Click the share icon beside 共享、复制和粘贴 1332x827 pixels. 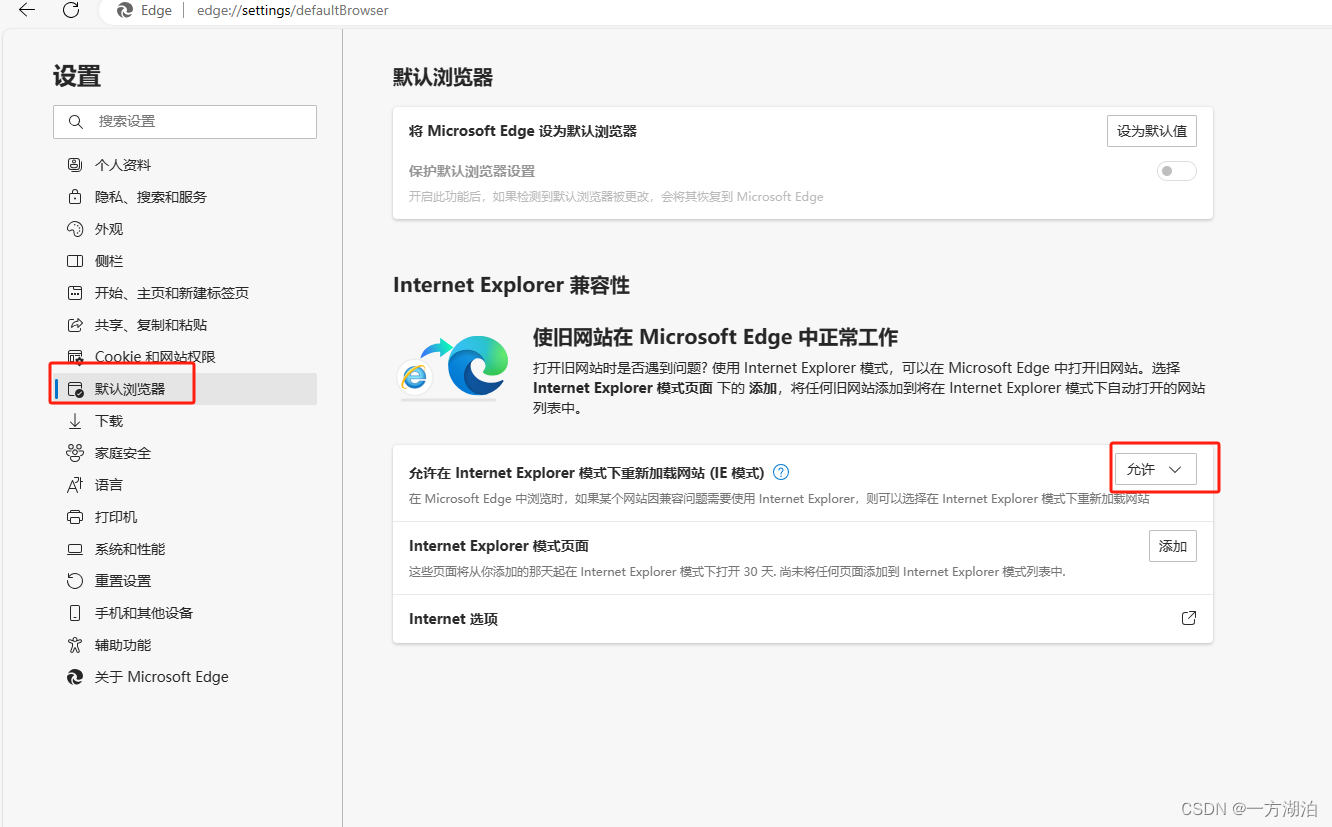point(75,325)
